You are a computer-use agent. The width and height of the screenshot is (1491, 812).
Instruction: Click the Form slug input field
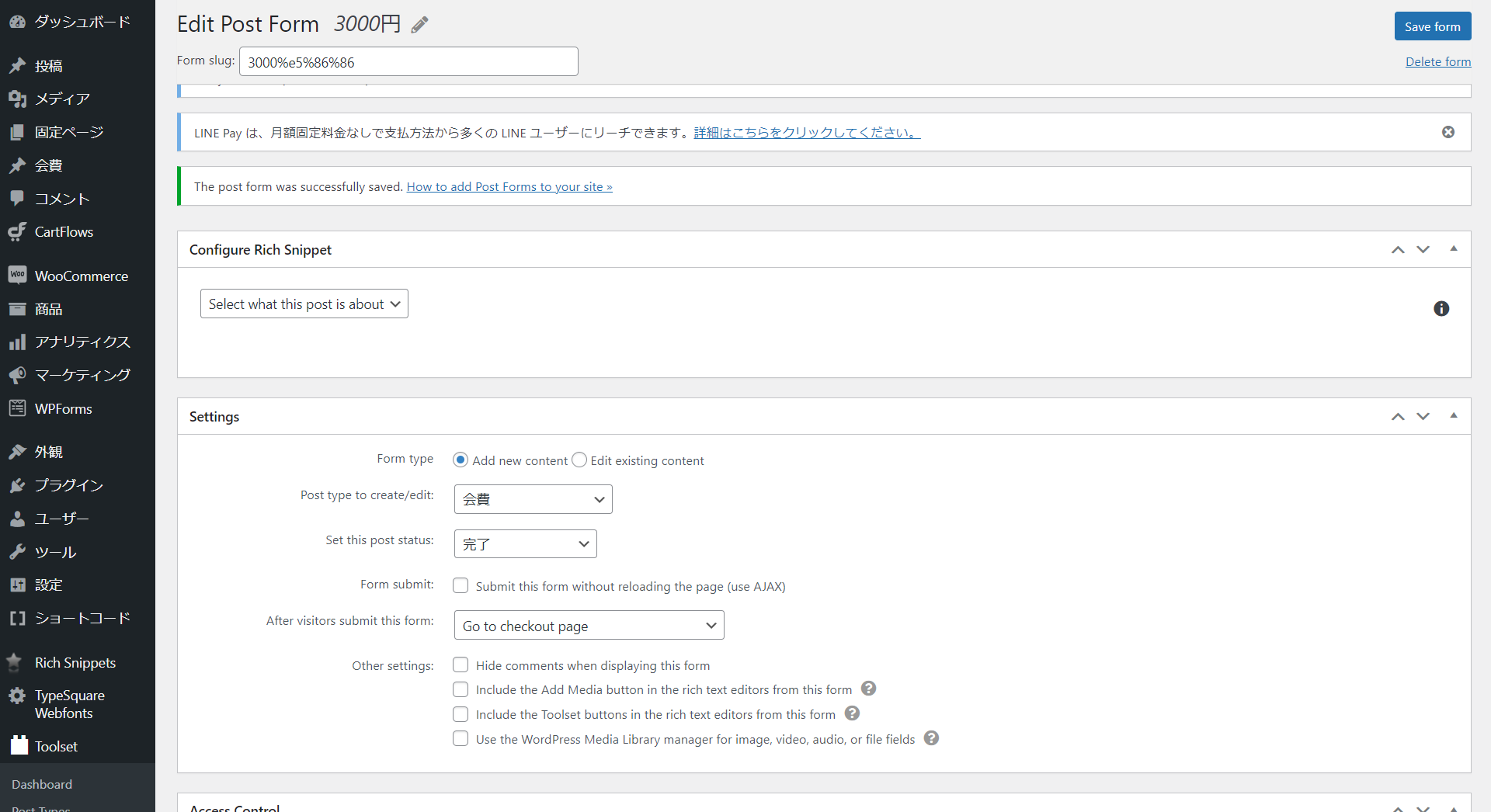click(x=408, y=61)
